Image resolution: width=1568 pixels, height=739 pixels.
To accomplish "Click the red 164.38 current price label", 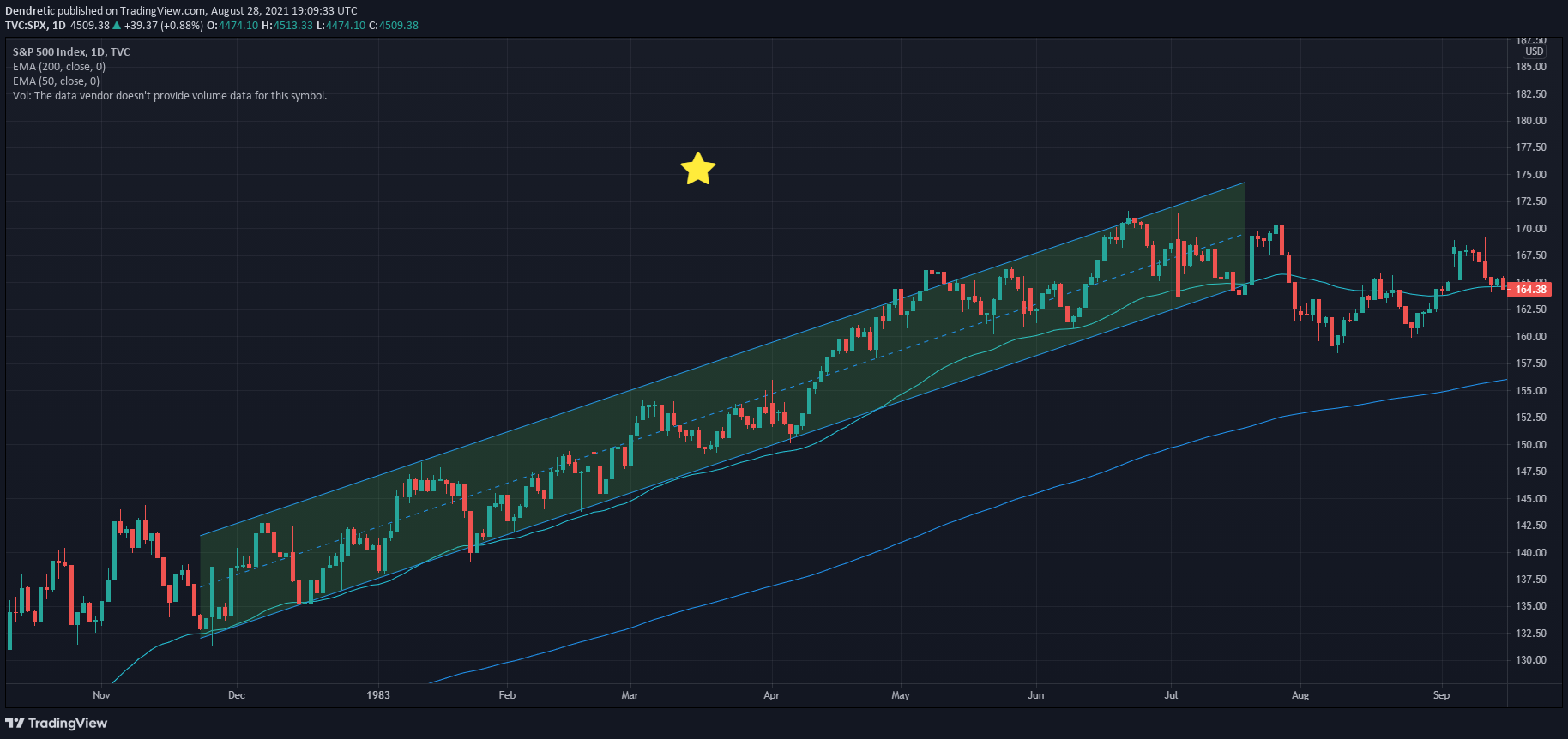I will [x=1530, y=290].
